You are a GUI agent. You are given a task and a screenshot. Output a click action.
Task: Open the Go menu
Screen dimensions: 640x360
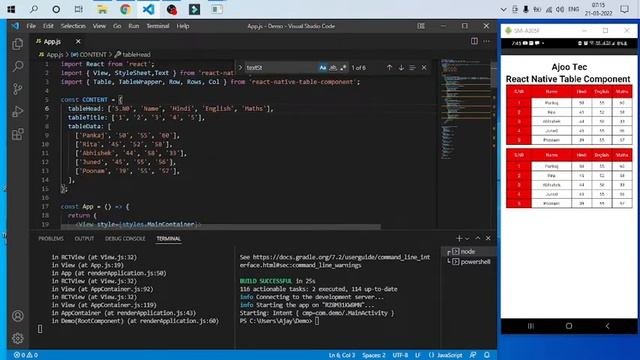pos(117,26)
